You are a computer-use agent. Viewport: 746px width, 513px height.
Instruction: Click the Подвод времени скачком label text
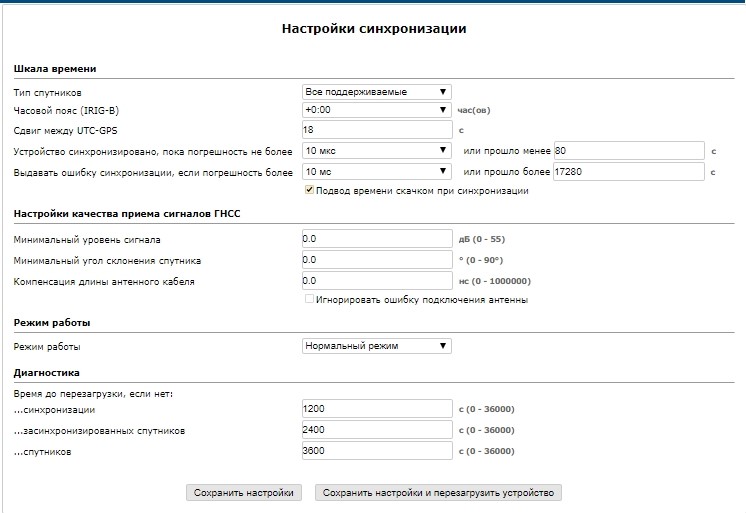pos(421,191)
